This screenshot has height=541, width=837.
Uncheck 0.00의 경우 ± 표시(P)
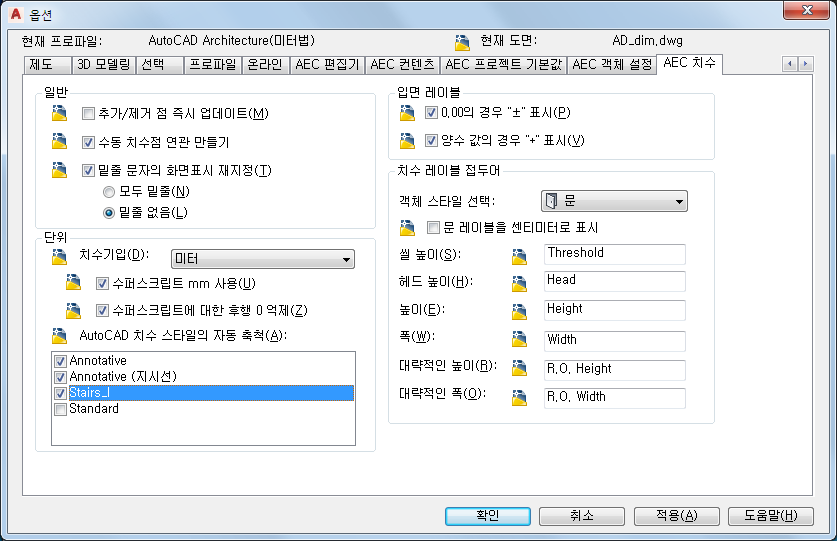(431, 113)
